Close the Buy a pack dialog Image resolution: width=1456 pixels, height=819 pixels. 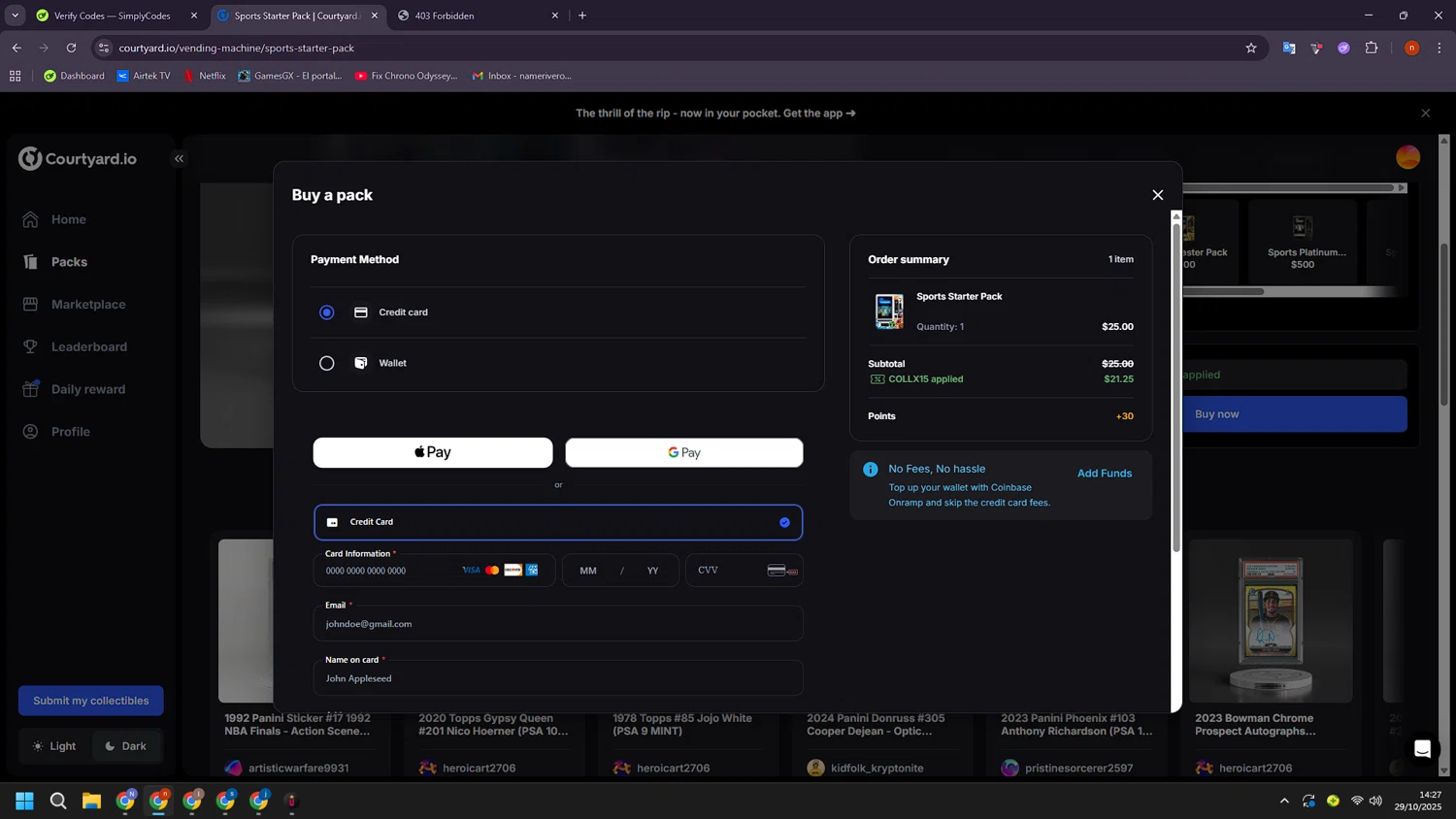tap(1157, 195)
